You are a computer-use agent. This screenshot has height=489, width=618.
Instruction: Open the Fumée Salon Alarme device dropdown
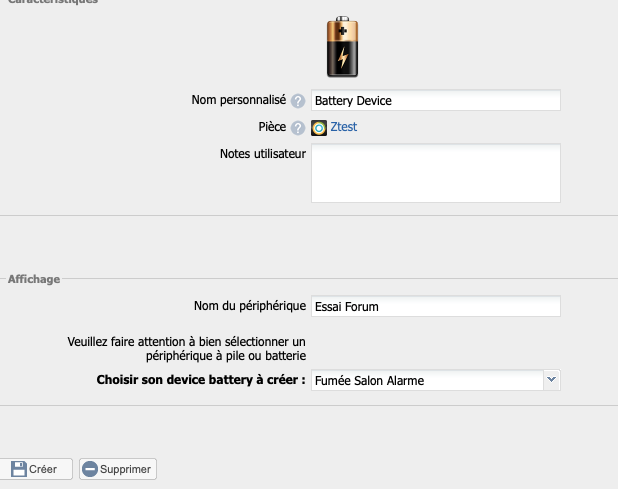[x=426, y=380]
